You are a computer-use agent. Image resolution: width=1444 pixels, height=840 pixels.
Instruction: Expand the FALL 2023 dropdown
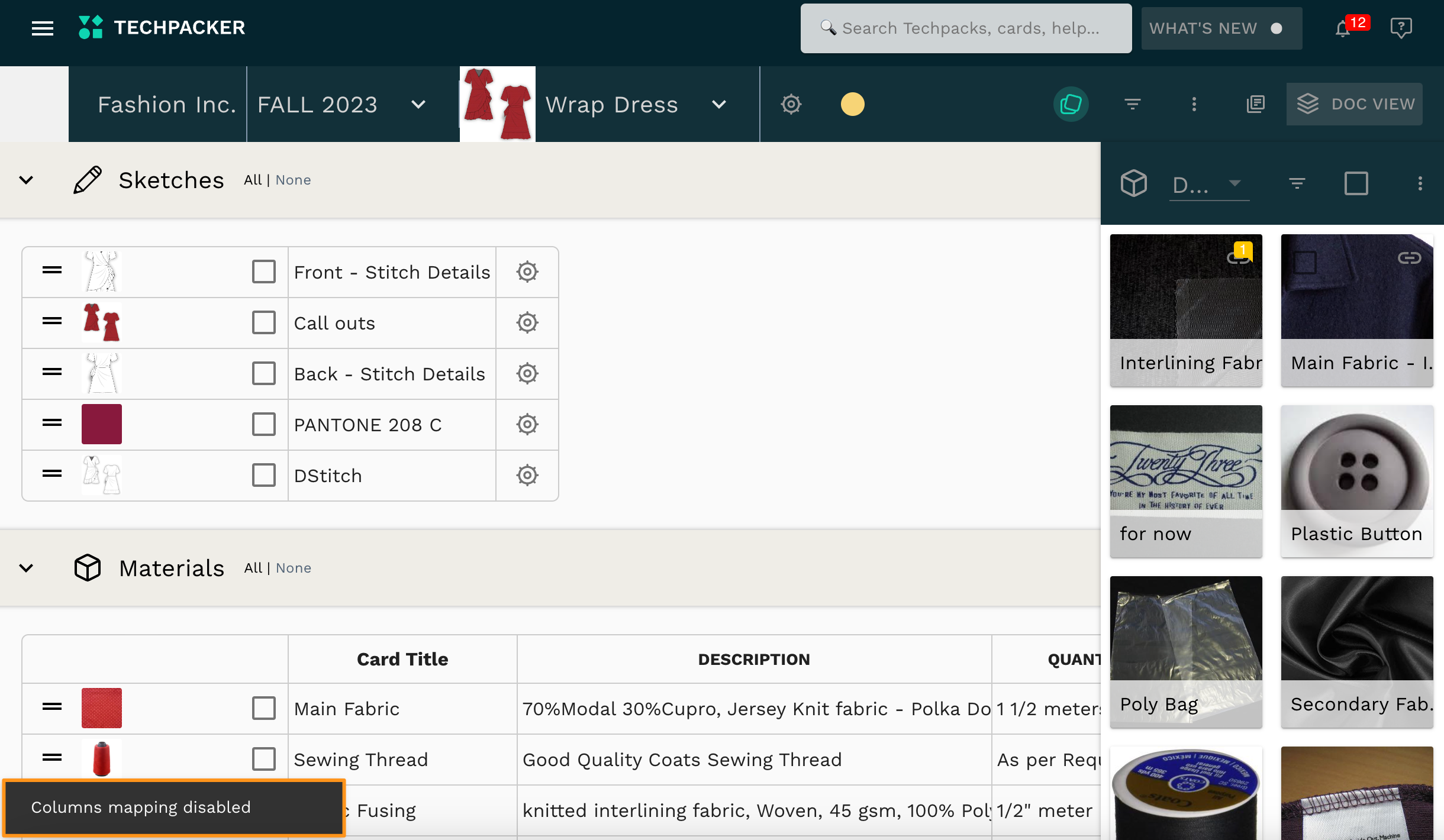click(x=418, y=105)
